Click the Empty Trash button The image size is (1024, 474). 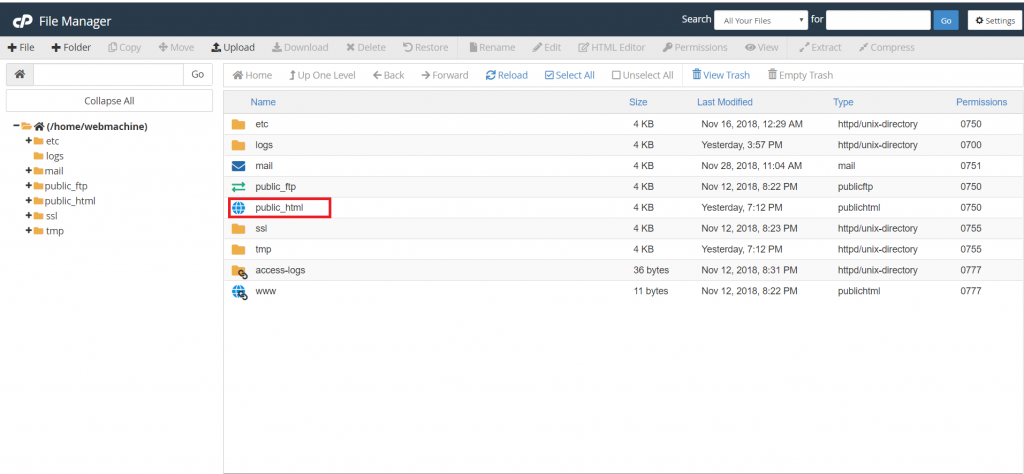801,75
